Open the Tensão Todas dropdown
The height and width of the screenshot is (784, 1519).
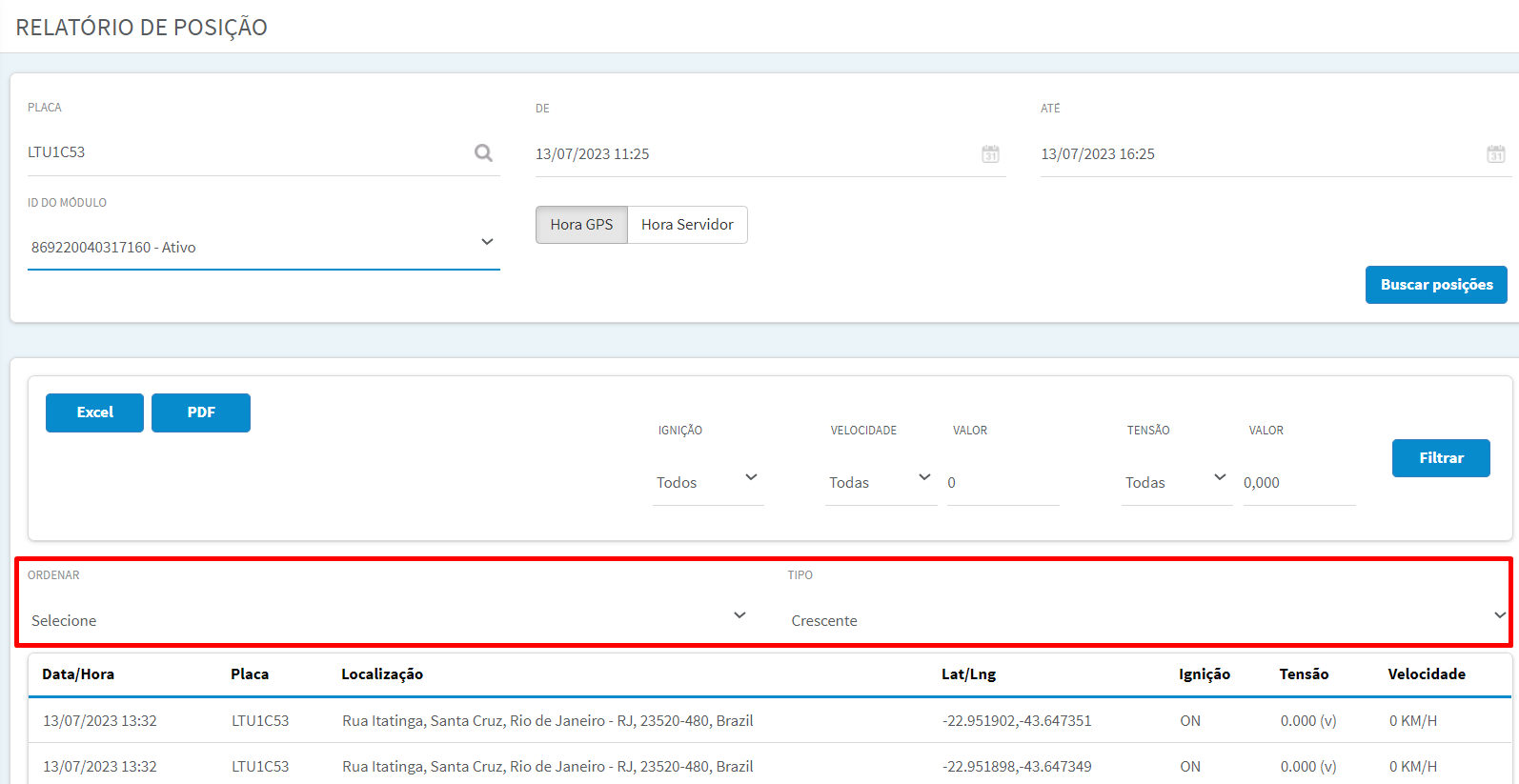[1177, 482]
